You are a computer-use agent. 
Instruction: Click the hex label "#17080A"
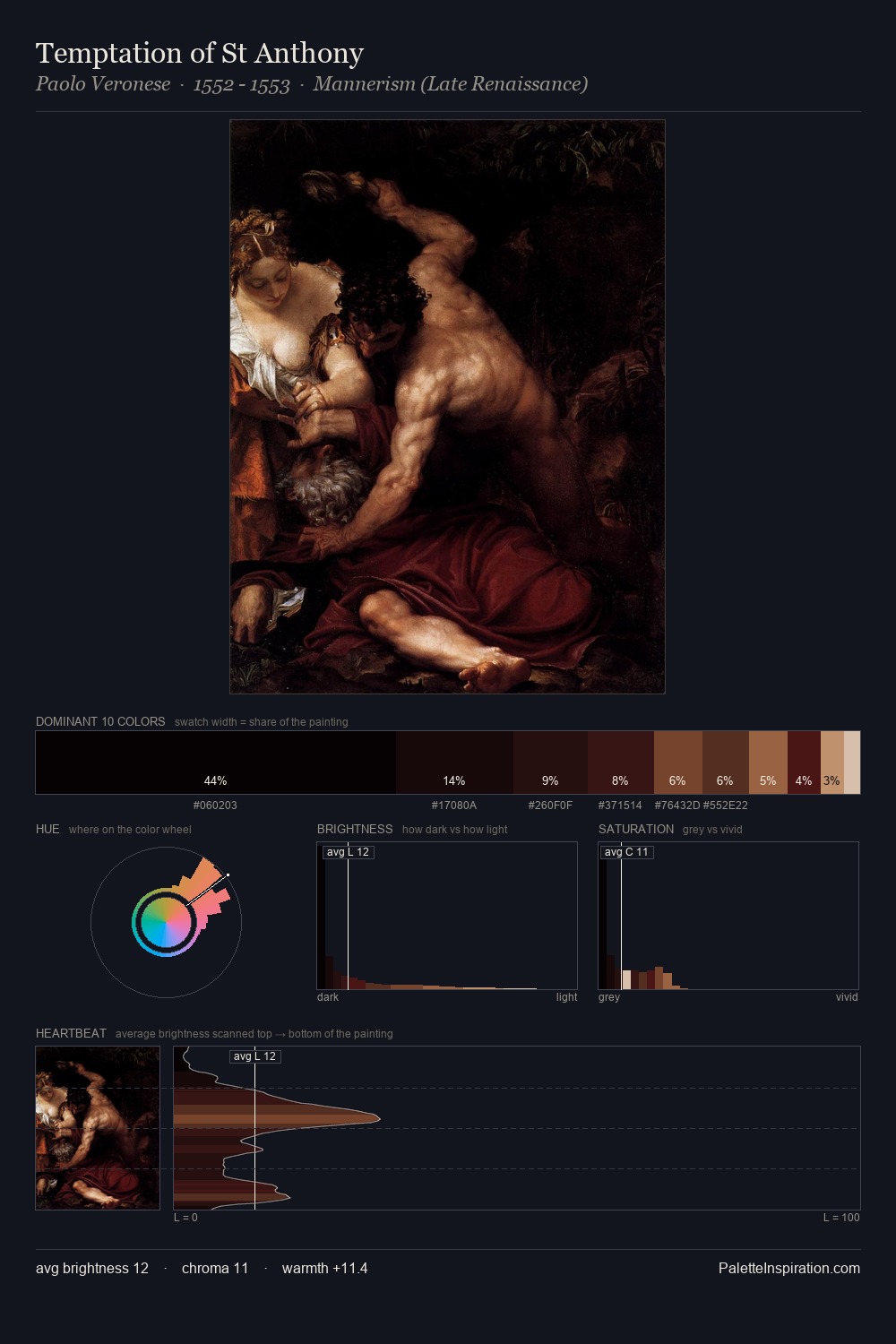click(454, 806)
